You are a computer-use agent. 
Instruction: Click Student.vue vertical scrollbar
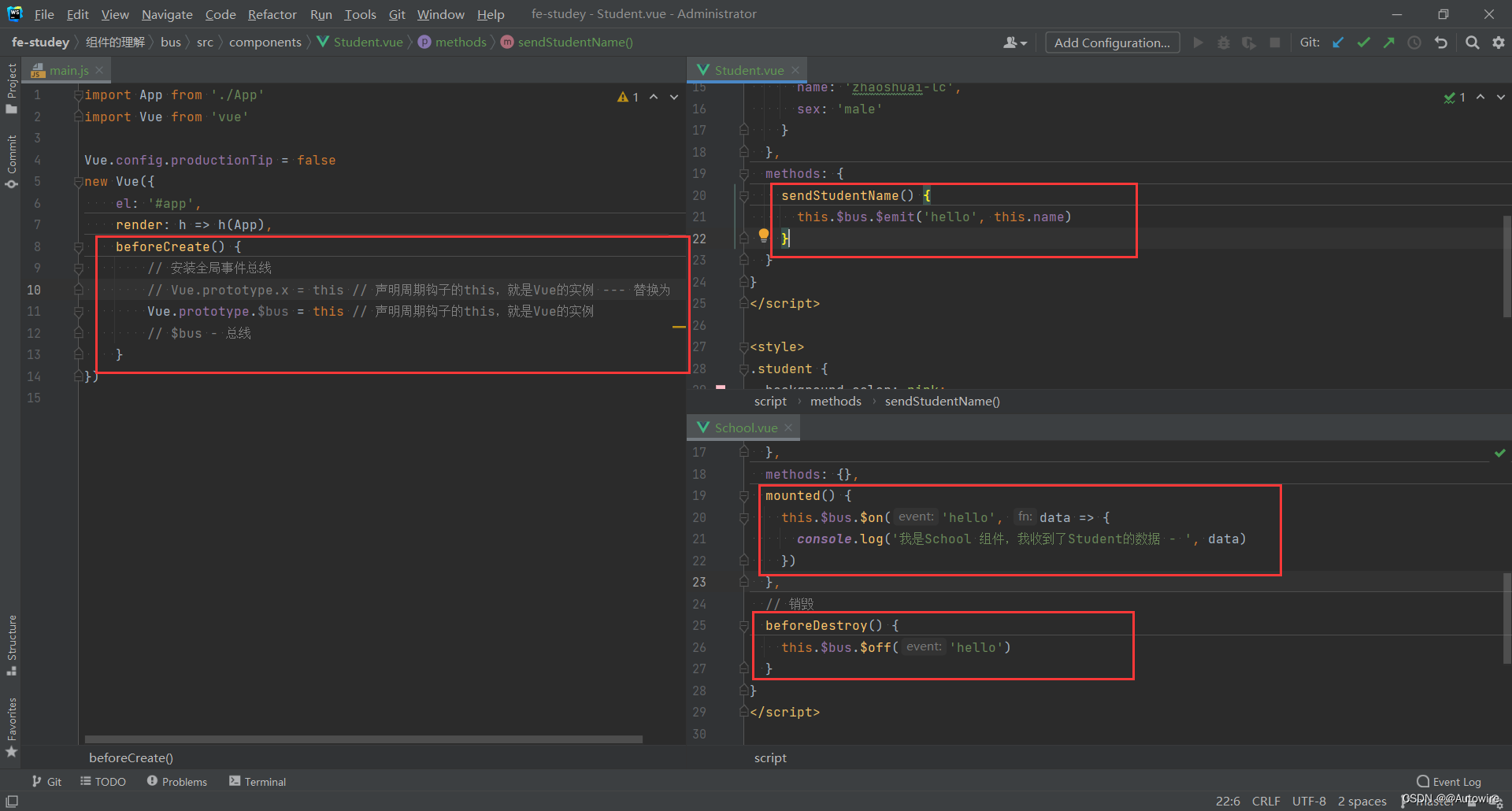(1507, 266)
